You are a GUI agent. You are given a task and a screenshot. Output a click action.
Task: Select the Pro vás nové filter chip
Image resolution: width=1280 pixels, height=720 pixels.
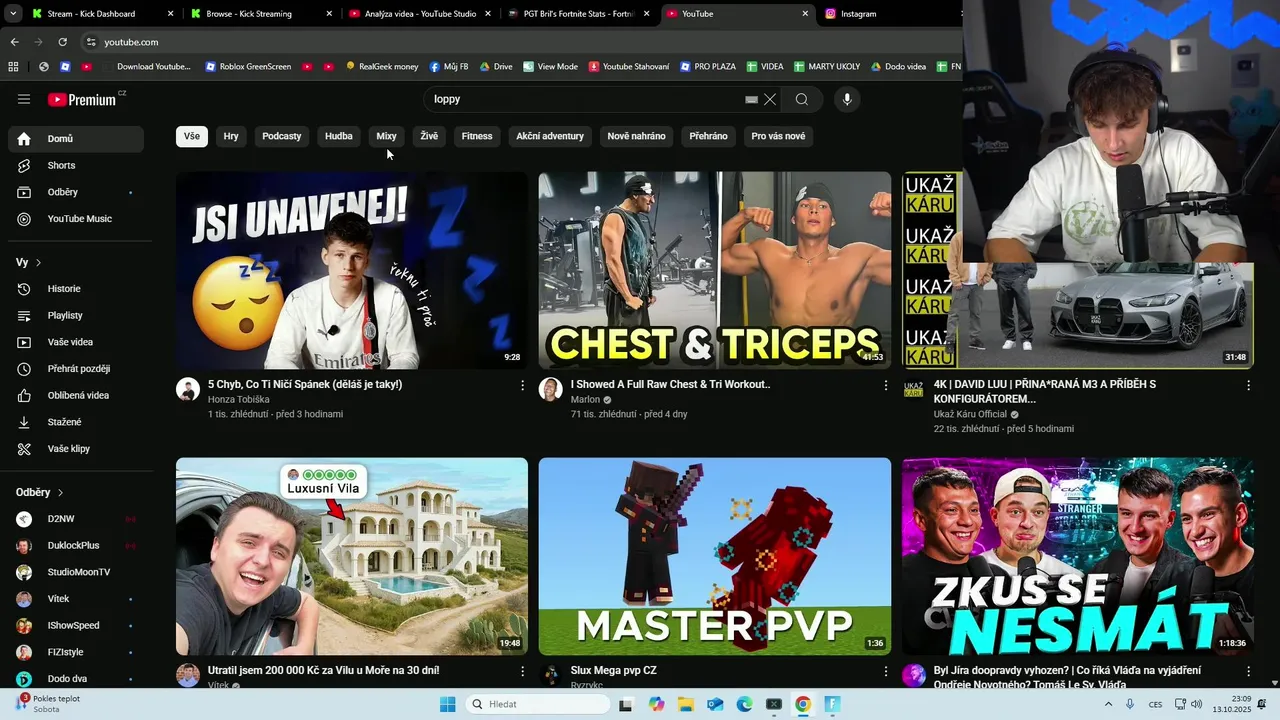(x=779, y=136)
